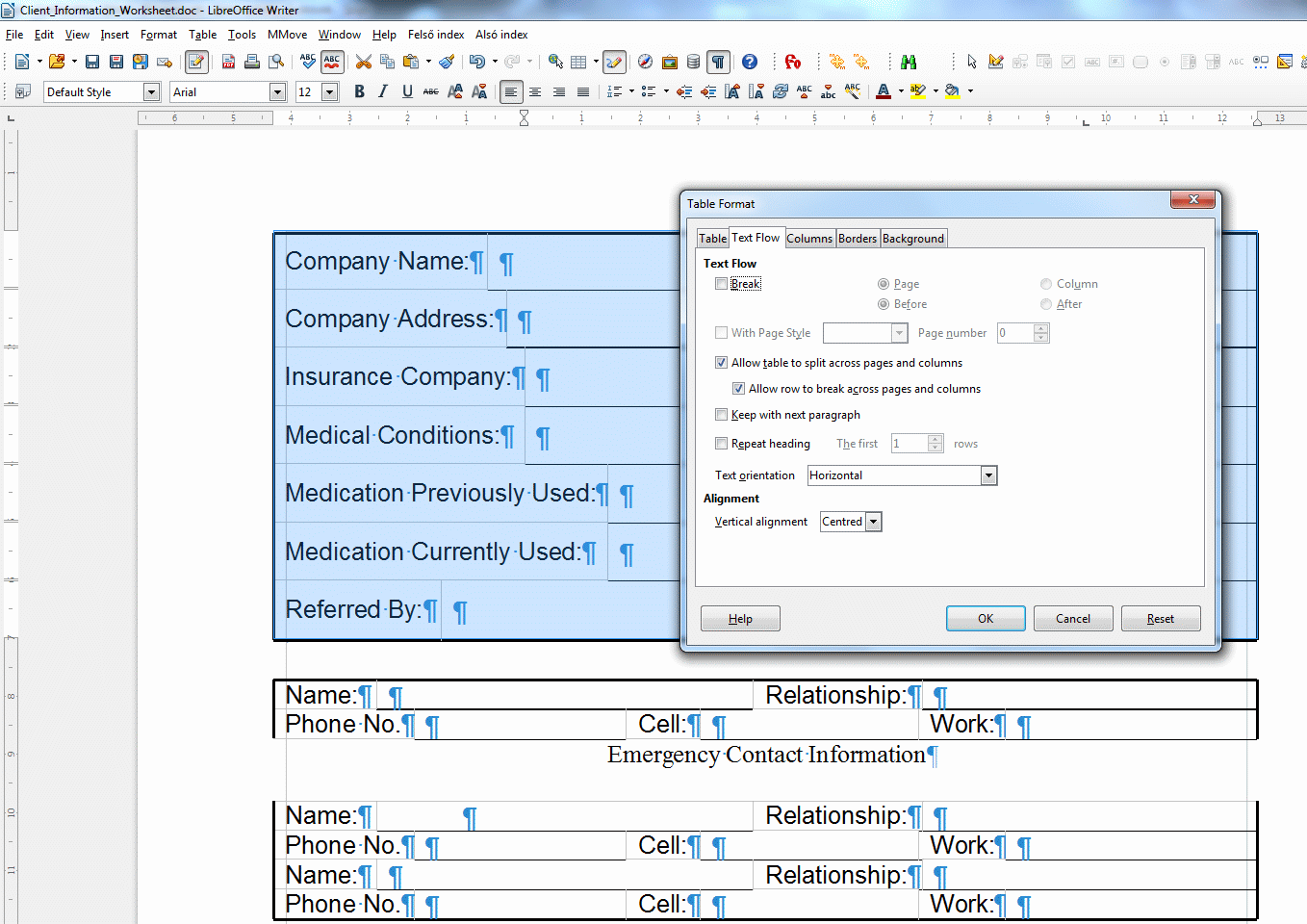Expand the With Page Style combo box
Image resolution: width=1307 pixels, height=924 pixels.
tap(899, 333)
